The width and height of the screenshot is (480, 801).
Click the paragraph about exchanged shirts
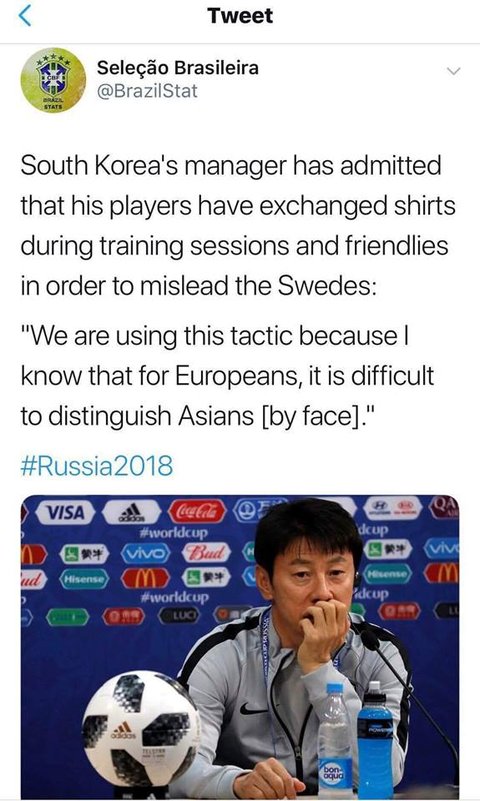click(x=238, y=225)
